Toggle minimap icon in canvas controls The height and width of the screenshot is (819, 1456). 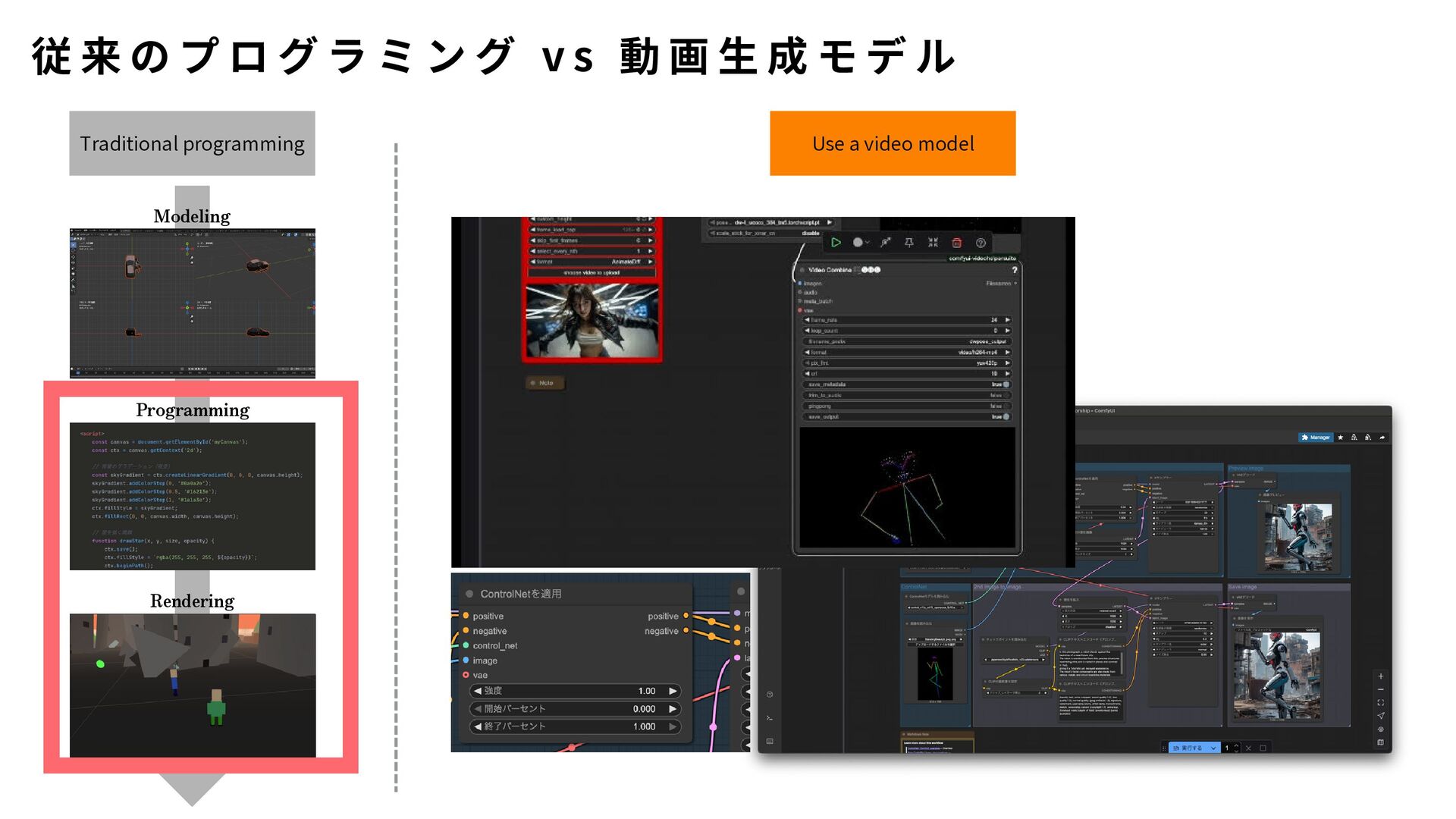[x=1380, y=742]
